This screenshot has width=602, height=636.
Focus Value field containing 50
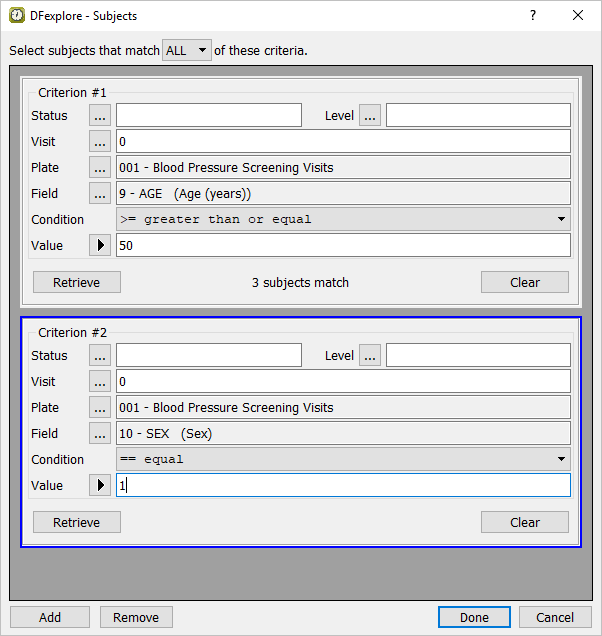[343, 246]
